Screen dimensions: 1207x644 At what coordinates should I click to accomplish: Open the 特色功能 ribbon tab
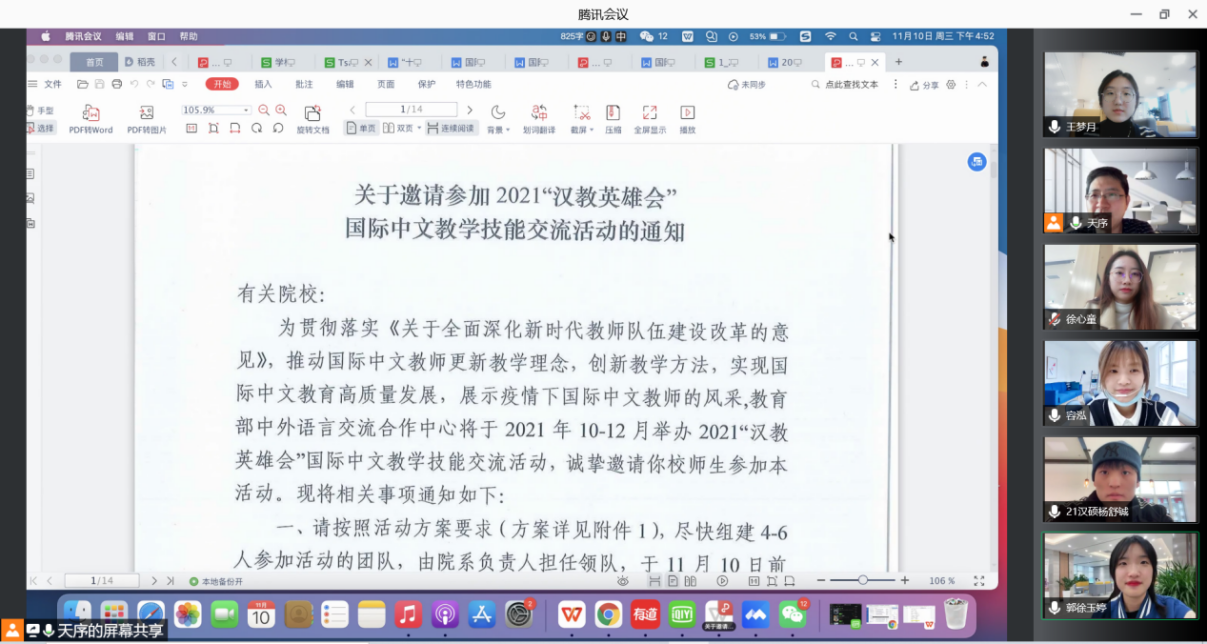point(474,84)
